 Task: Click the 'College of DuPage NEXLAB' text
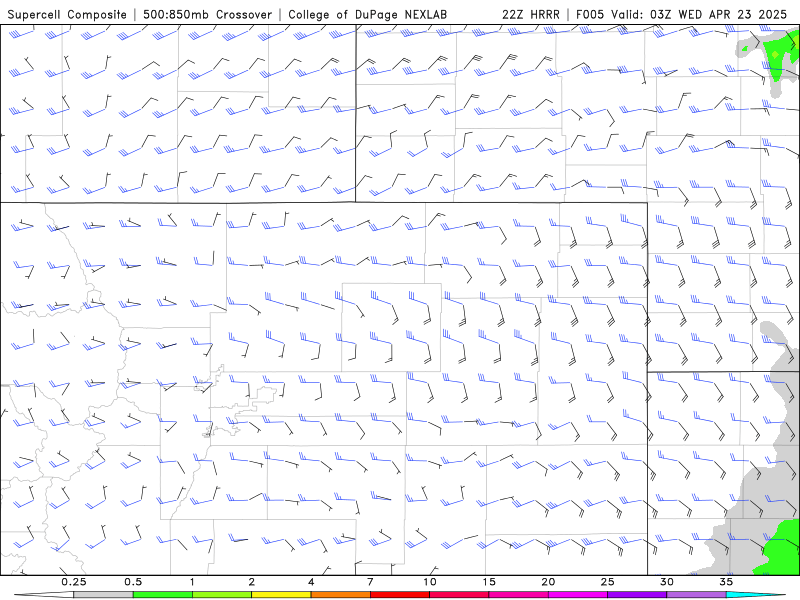tap(367, 15)
